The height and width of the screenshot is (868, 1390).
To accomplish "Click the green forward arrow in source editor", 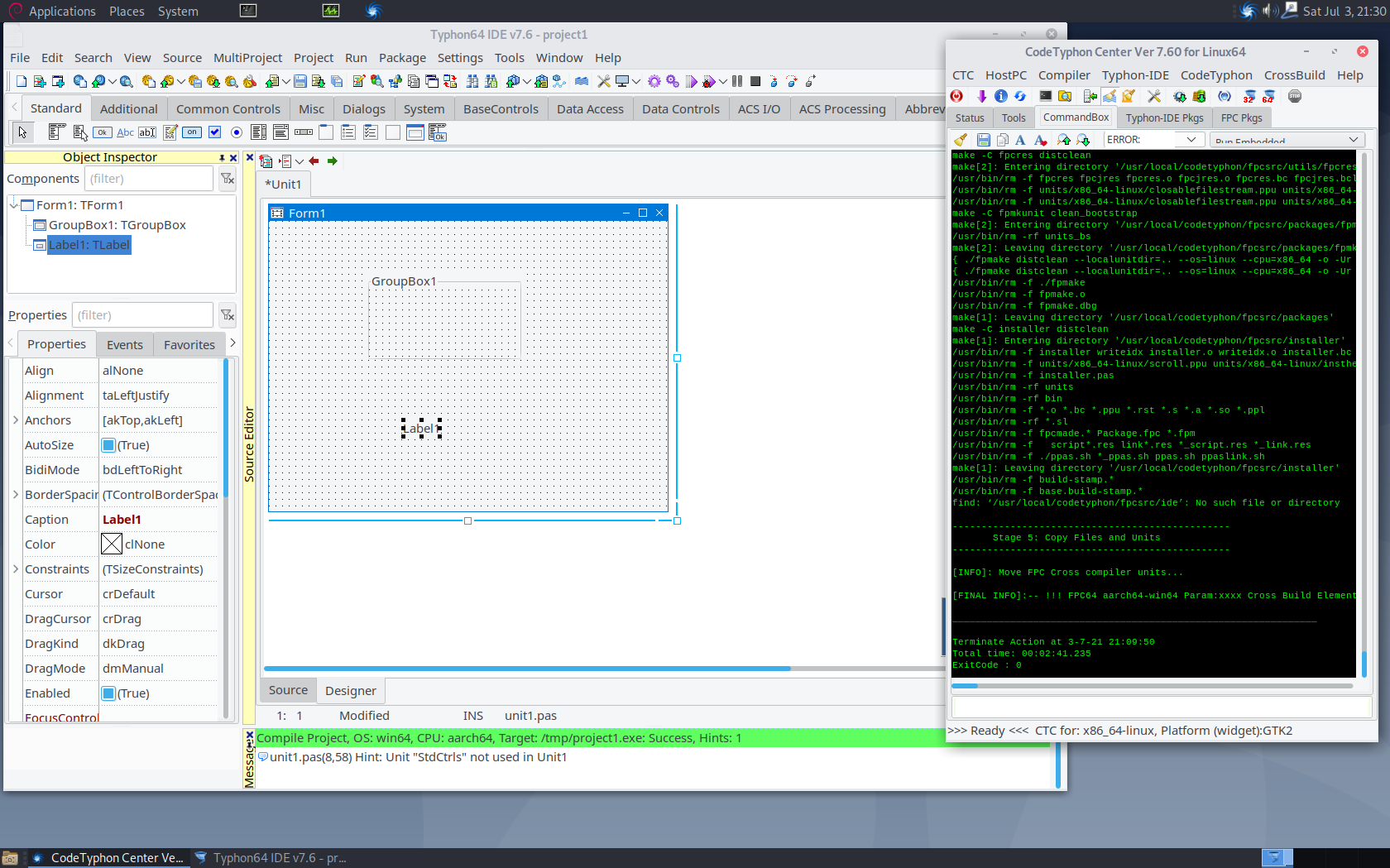I will (x=333, y=161).
